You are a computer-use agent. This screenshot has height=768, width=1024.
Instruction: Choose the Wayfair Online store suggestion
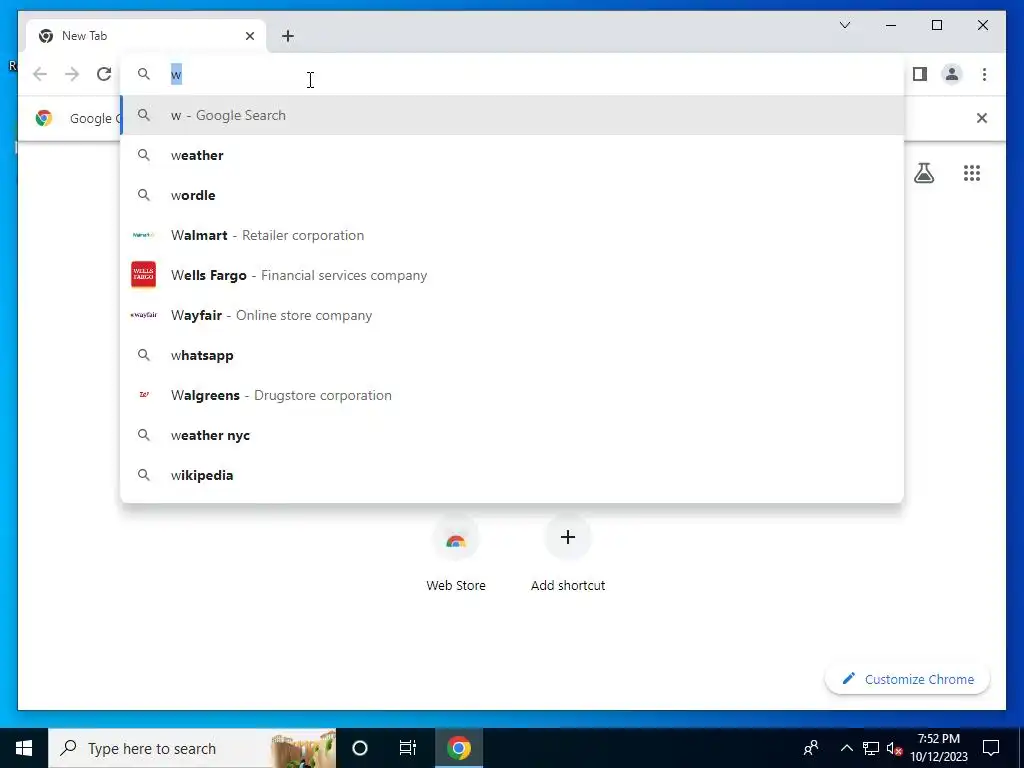pos(512,315)
